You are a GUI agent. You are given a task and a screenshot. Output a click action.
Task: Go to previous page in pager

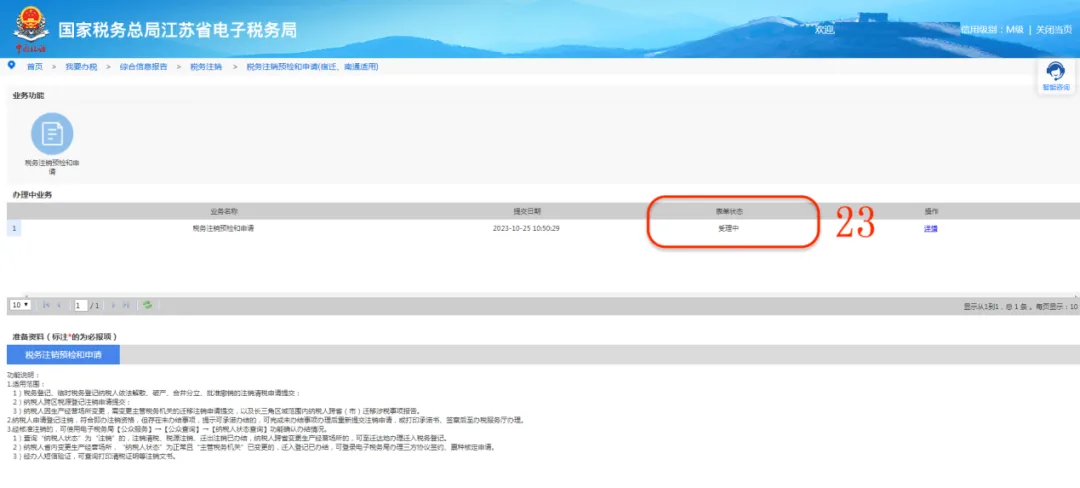point(60,305)
